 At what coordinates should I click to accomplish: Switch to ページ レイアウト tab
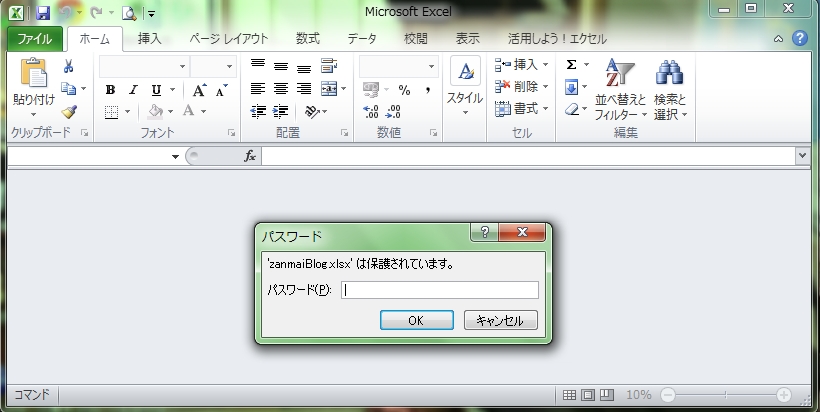pyautogui.click(x=229, y=39)
